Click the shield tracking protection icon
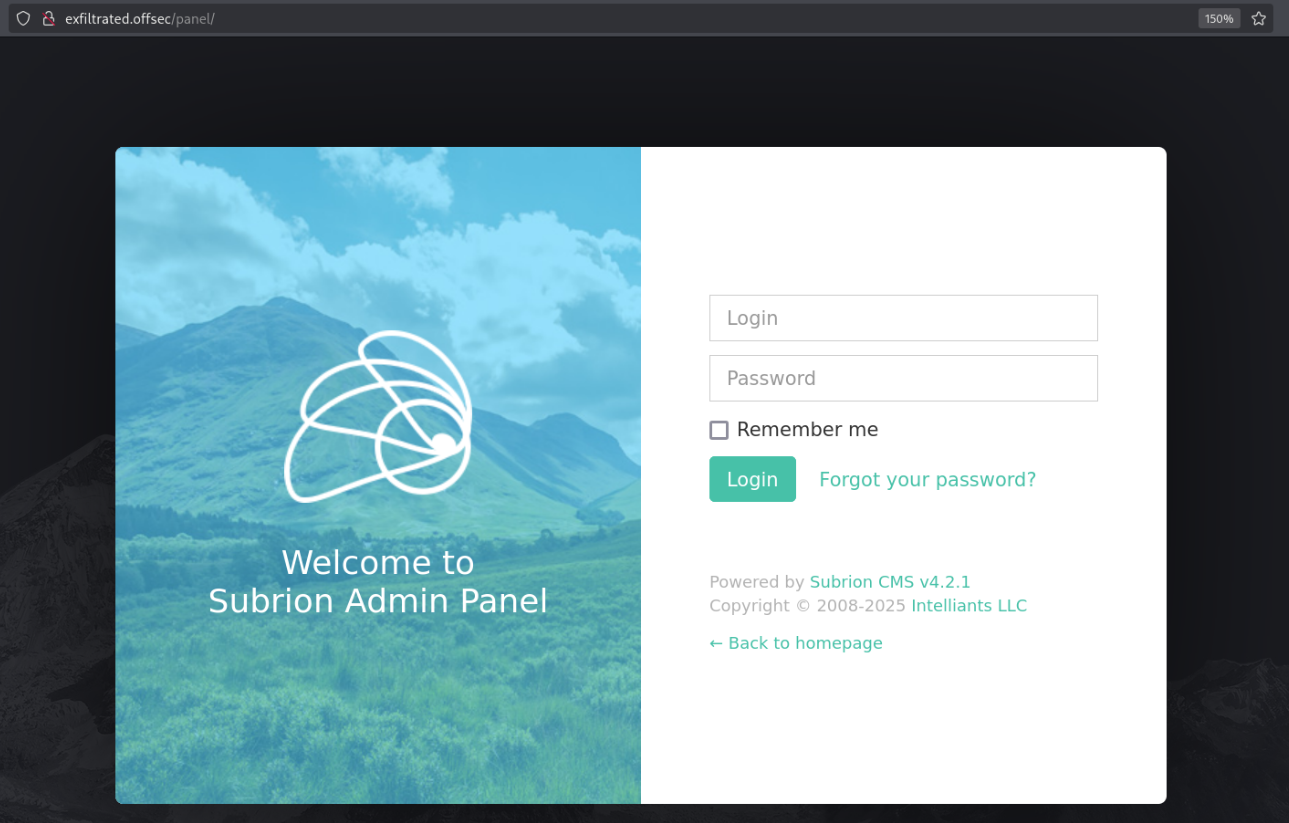Screen dimensions: 1289x823 (23, 18)
